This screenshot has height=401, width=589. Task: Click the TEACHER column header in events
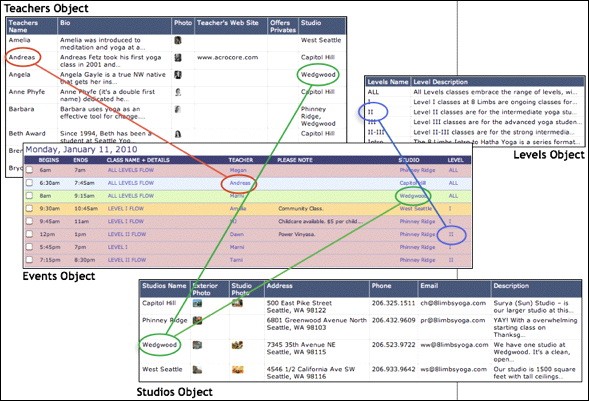241,160
